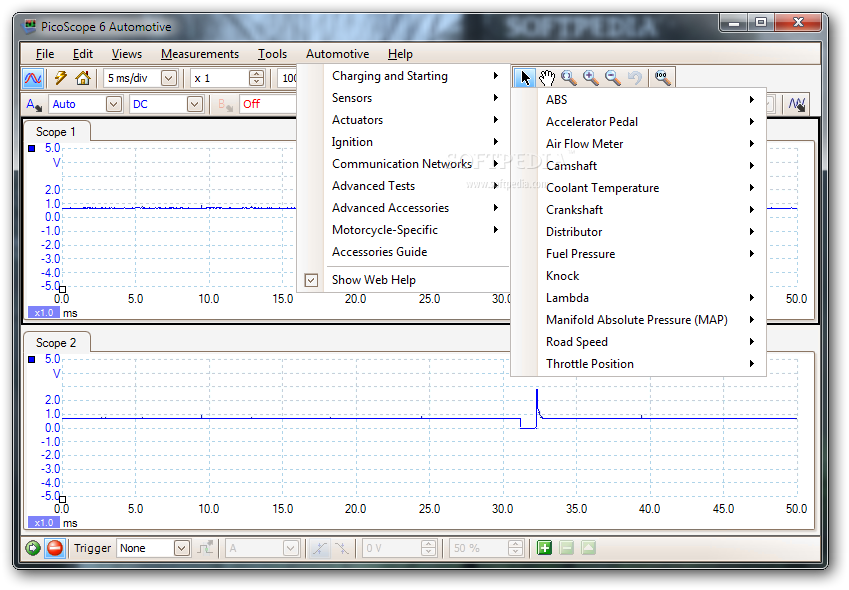Screen dimensions: 849x590
Task: Click the math channels waveform icon
Action: tap(797, 104)
